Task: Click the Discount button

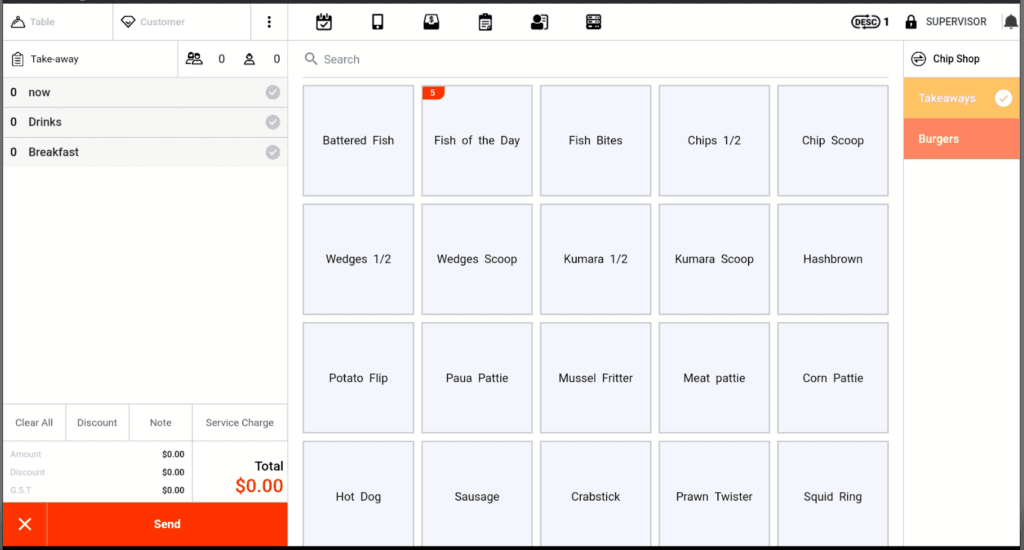Action: (x=97, y=423)
